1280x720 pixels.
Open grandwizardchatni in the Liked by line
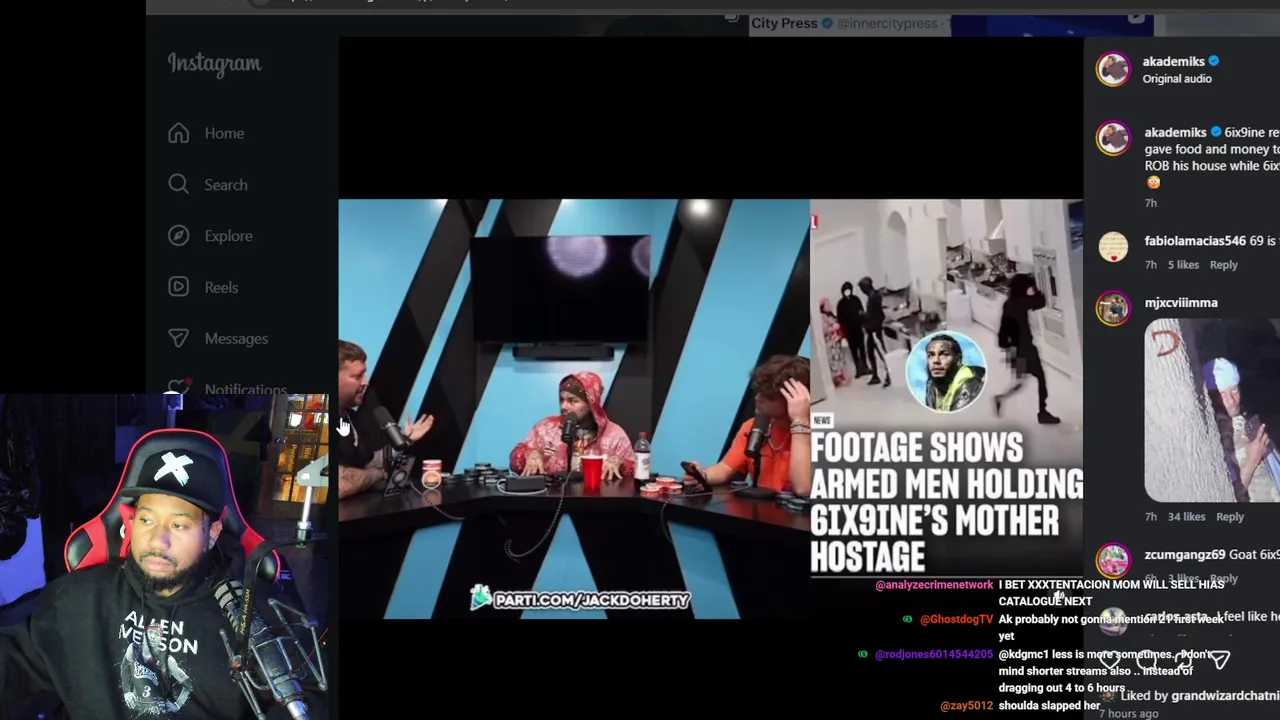(1225, 696)
